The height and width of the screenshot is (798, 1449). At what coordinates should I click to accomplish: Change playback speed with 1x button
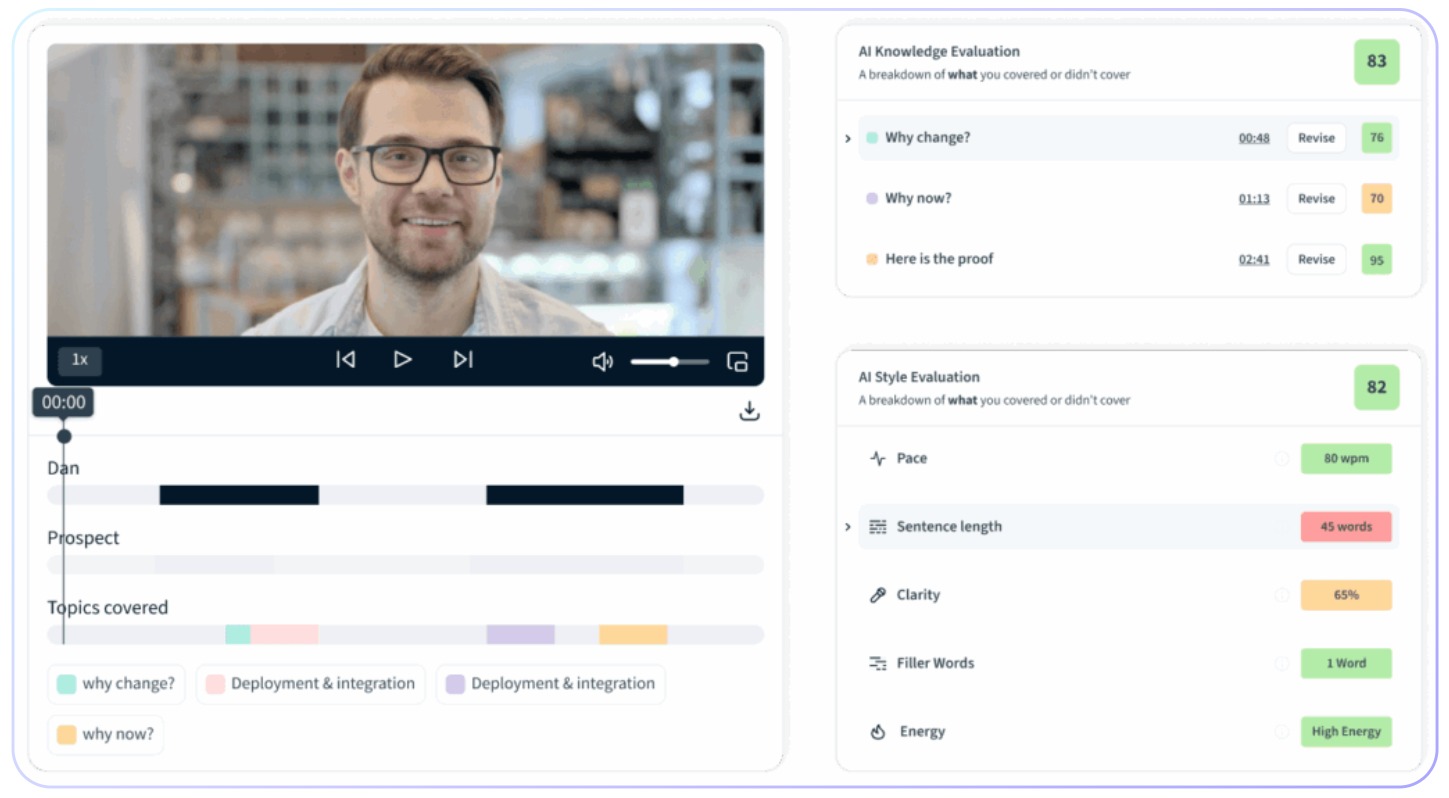[80, 360]
